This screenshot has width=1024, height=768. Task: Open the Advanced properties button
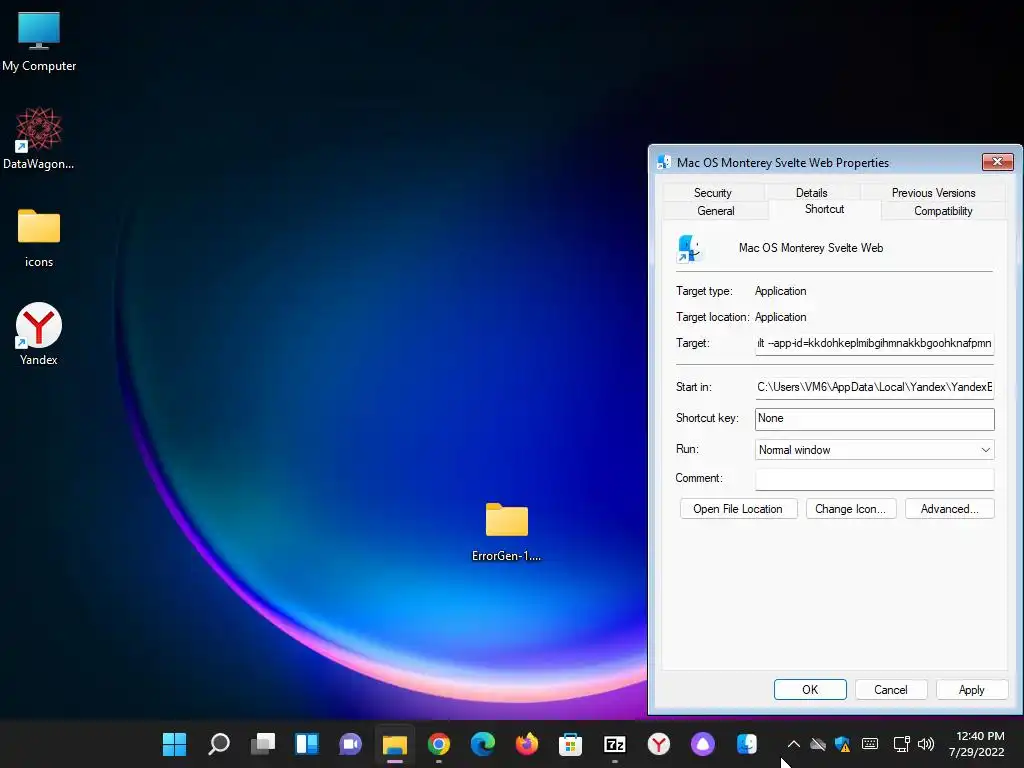tap(950, 509)
